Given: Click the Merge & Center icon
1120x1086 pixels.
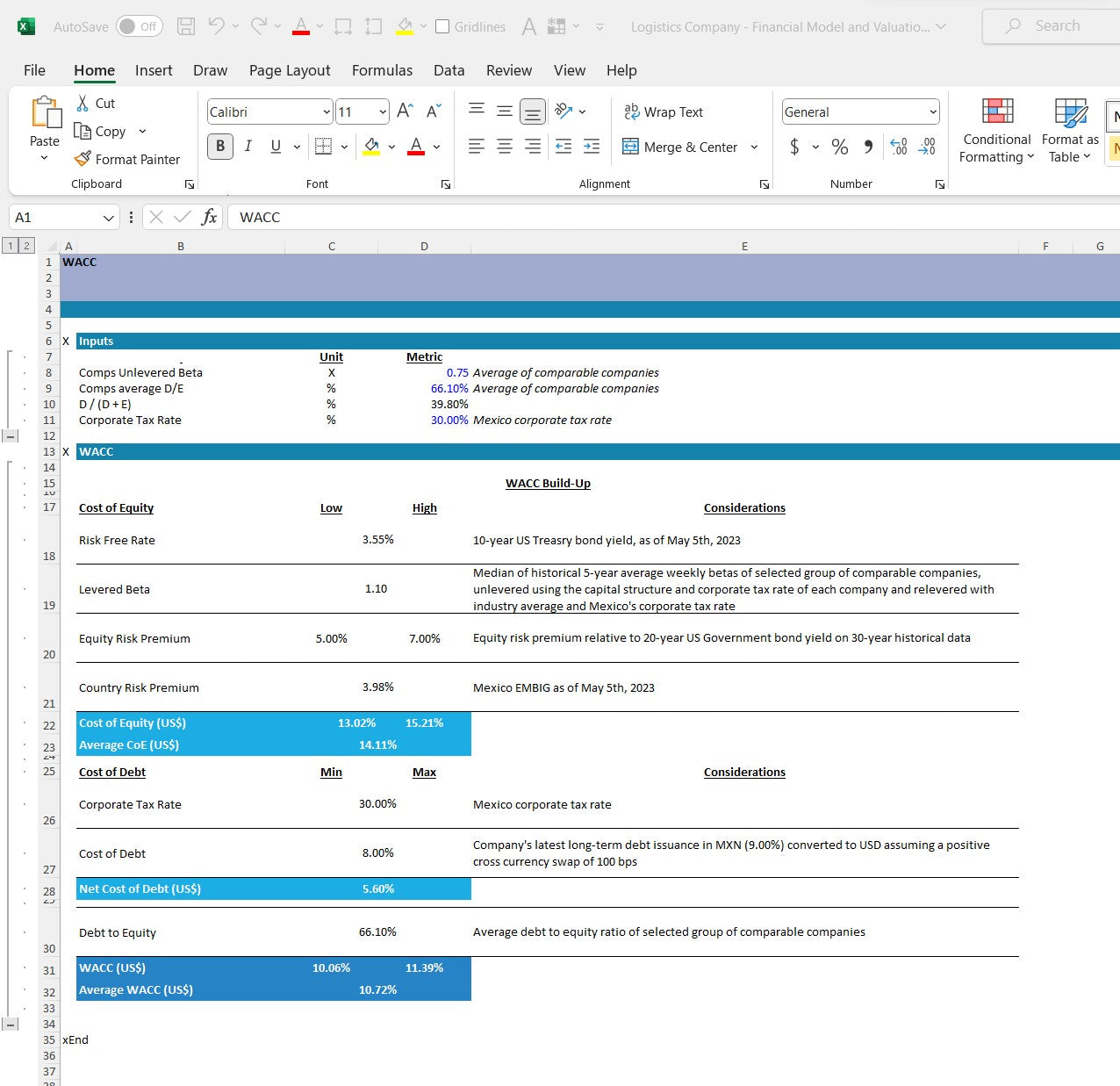Looking at the screenshot, I should click(x=630, y=147).
